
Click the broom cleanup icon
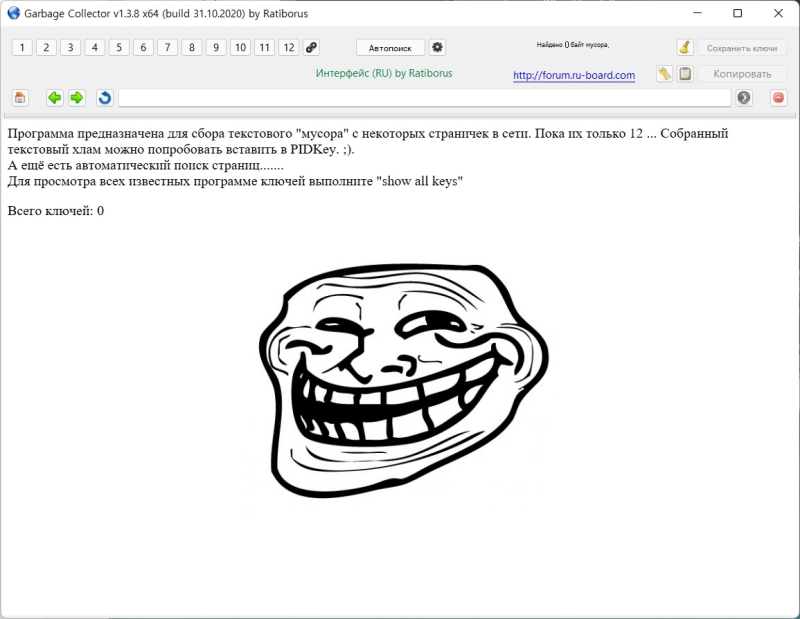[685, 47]
